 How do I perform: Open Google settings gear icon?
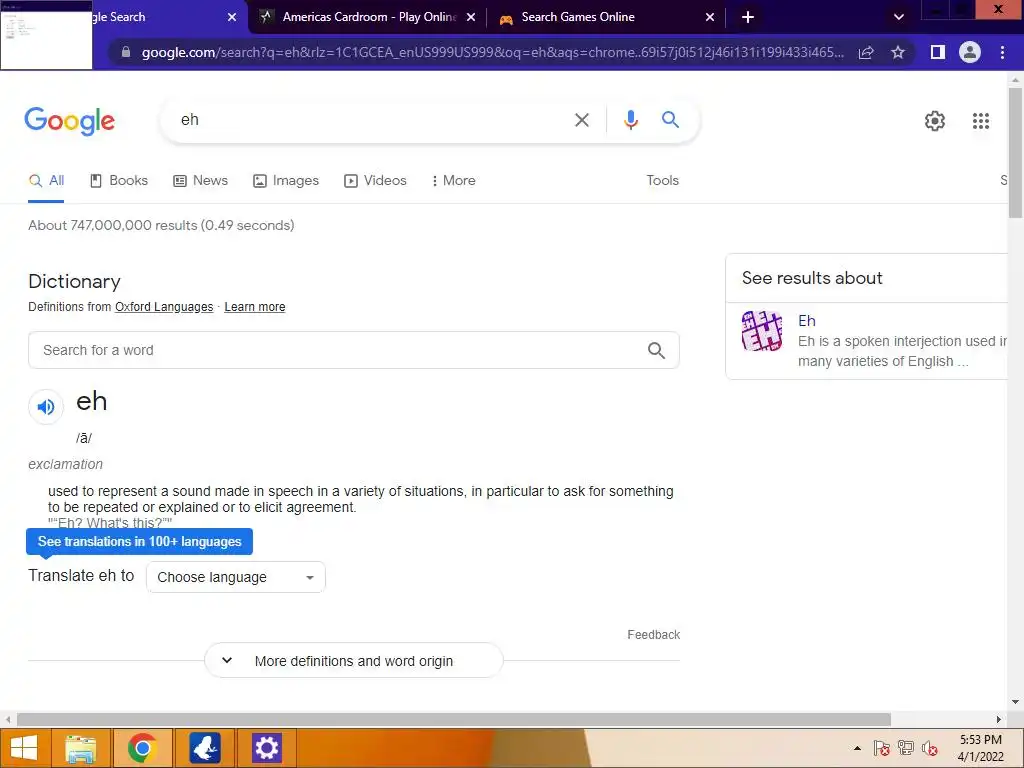coord(935,121)
